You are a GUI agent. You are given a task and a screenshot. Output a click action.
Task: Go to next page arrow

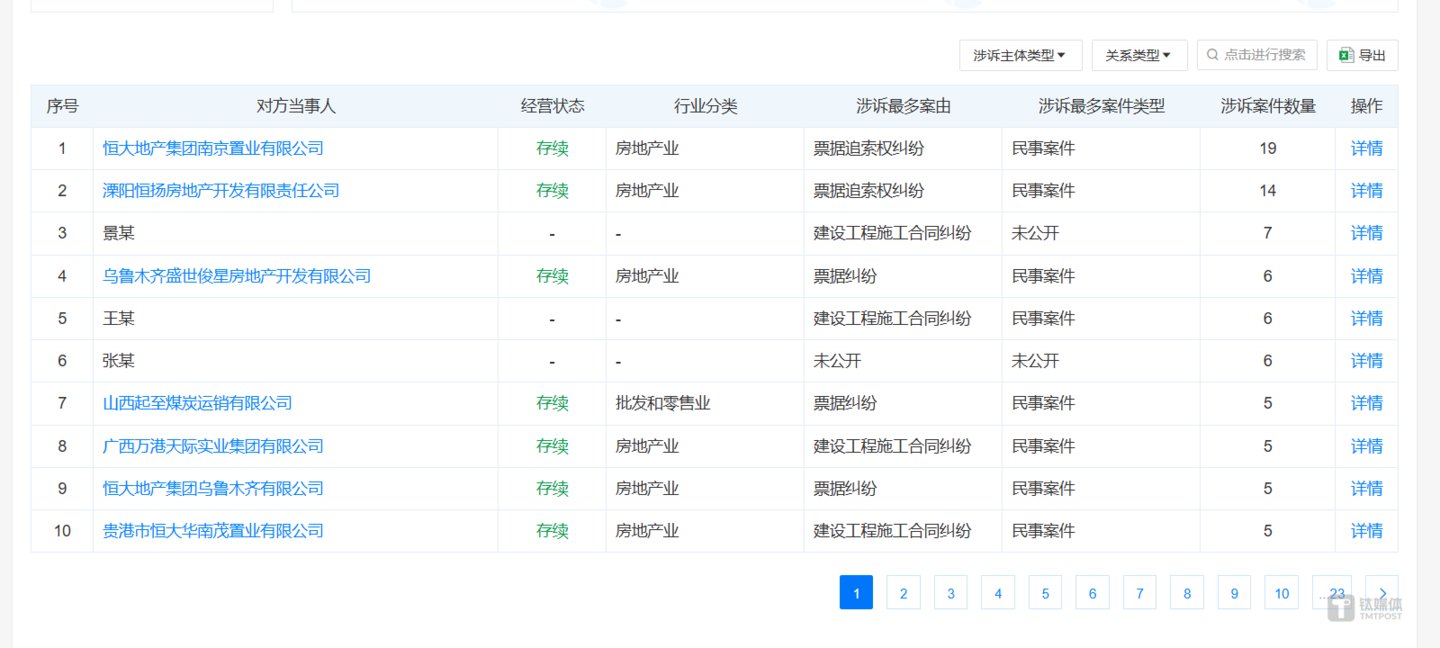(1382, 593)
